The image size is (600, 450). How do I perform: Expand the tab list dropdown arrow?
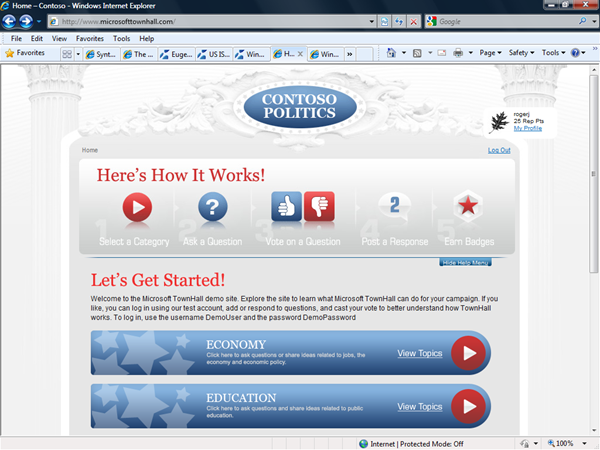click(x=78, y=54)
